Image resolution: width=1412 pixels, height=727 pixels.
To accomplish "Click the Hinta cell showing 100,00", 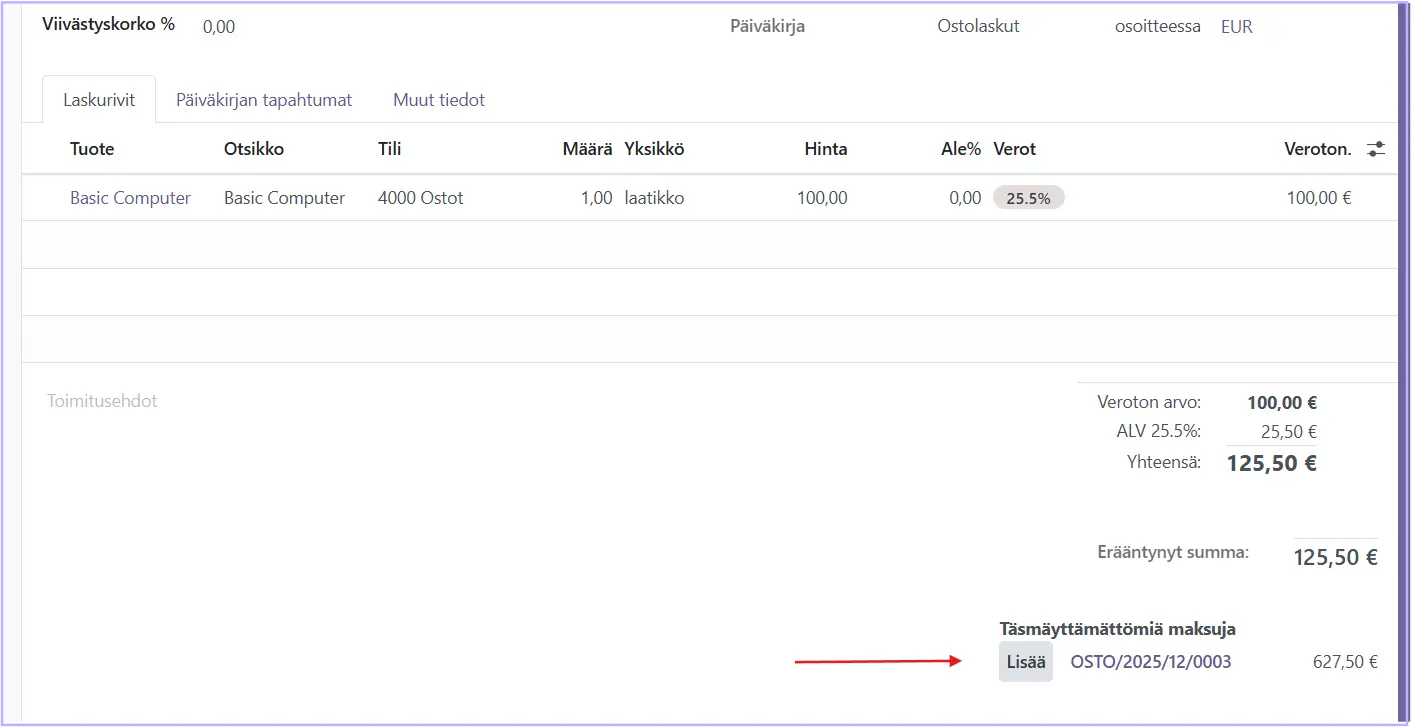I will [x=821, y=198].
